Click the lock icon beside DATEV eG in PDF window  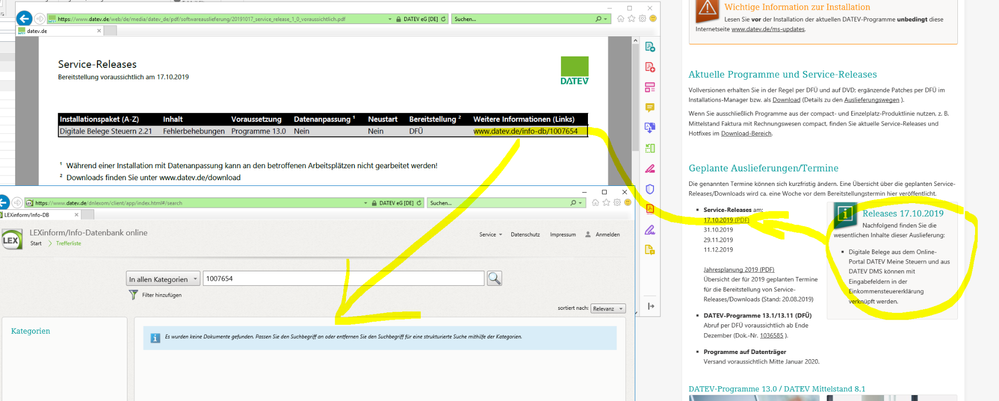(398, 19)
